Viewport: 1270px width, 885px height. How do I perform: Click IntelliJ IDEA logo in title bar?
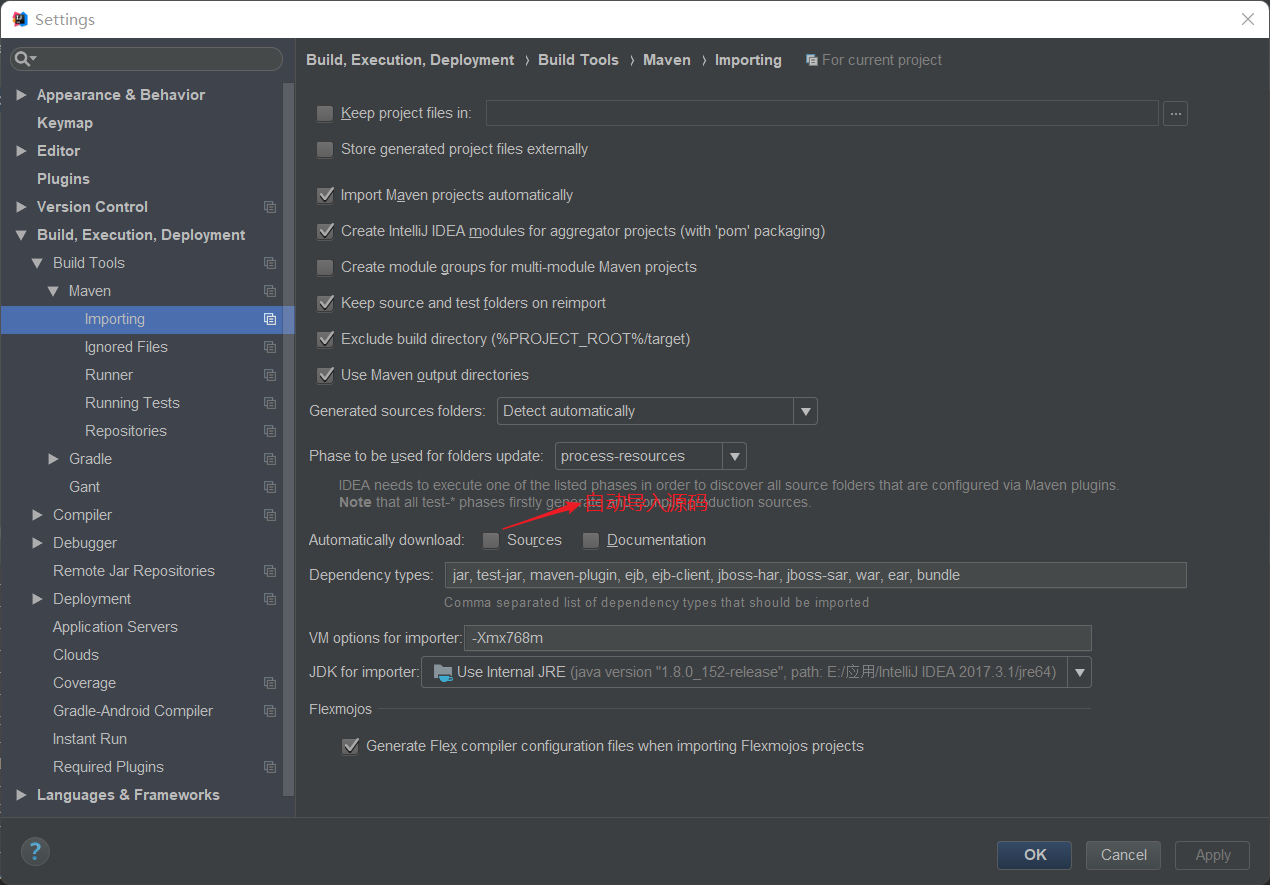(x=20, y=19)
